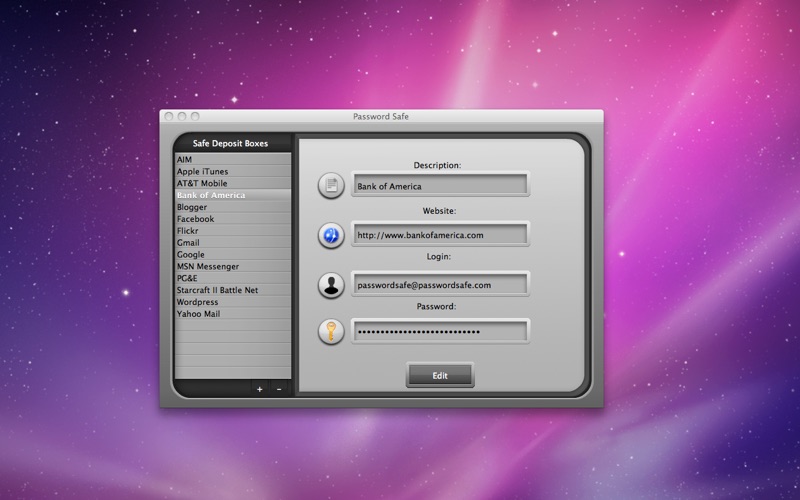The width and height of the screenshot is (800, 500).
Task: Click the Description field showing Bank of America
Action: tap(439, 186)
